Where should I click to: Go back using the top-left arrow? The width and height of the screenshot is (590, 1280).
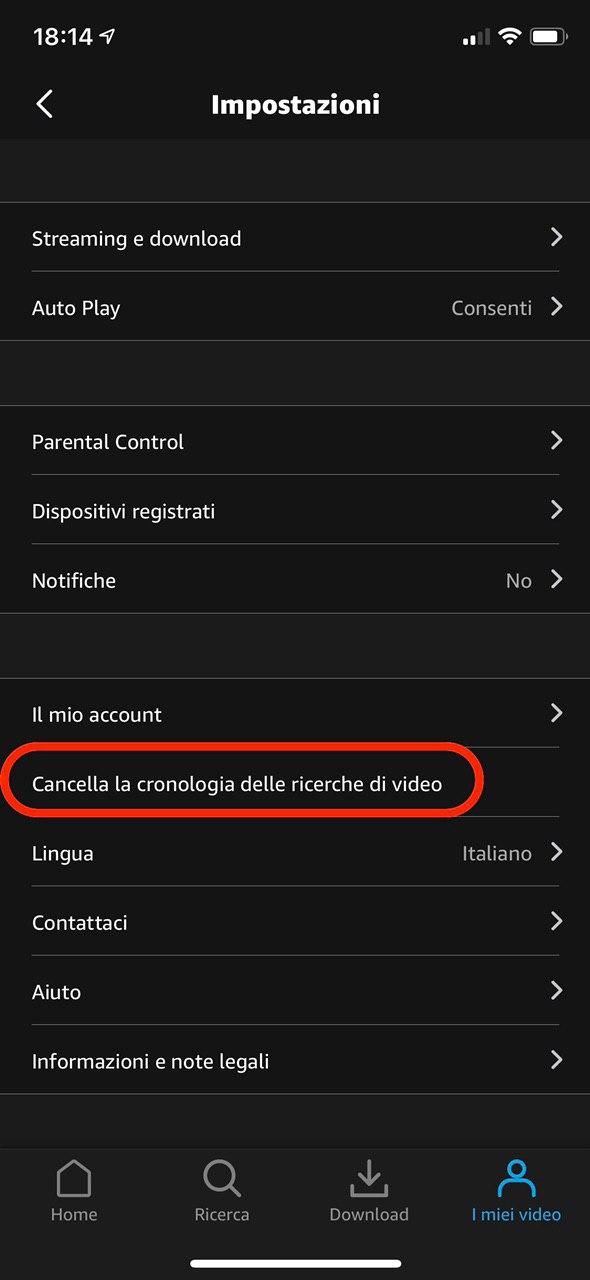tap(44, 104)
